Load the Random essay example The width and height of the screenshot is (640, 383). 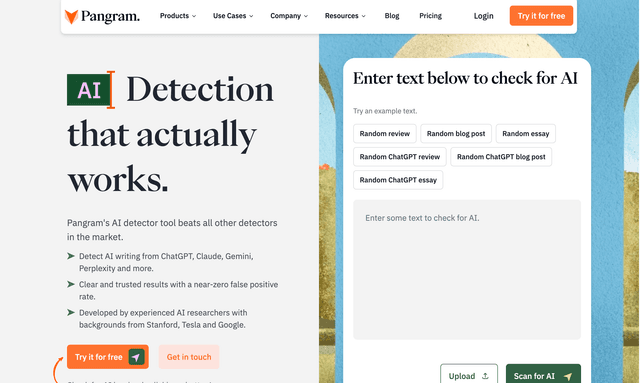[526, 134]
